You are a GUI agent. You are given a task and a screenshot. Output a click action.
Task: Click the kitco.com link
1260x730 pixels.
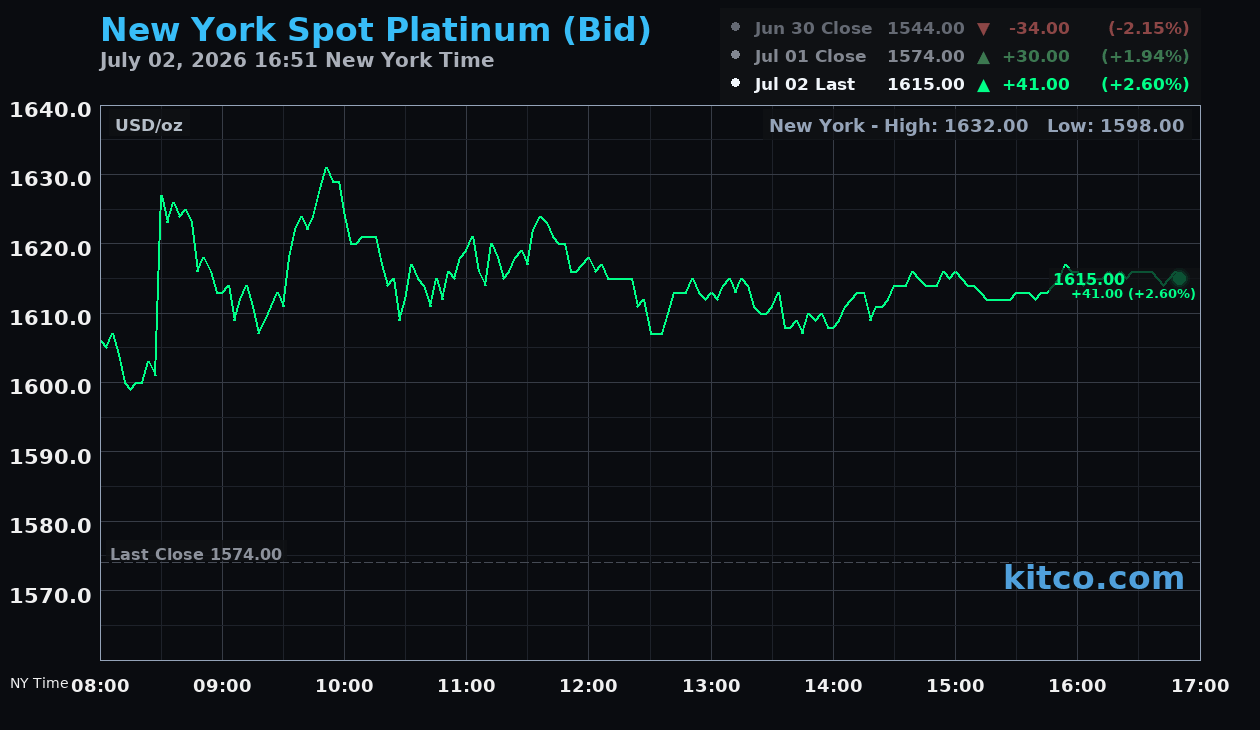pyautogui.click(x=1094, y=578)
